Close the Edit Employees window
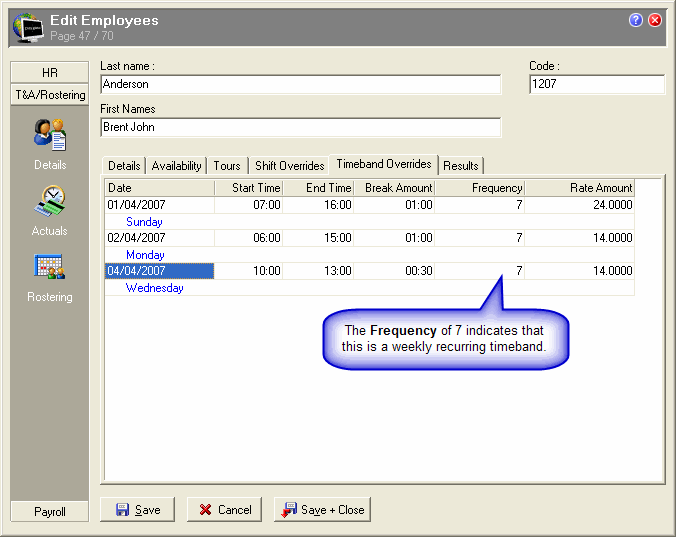Screen dimensions: 676x537 point(655,20)
